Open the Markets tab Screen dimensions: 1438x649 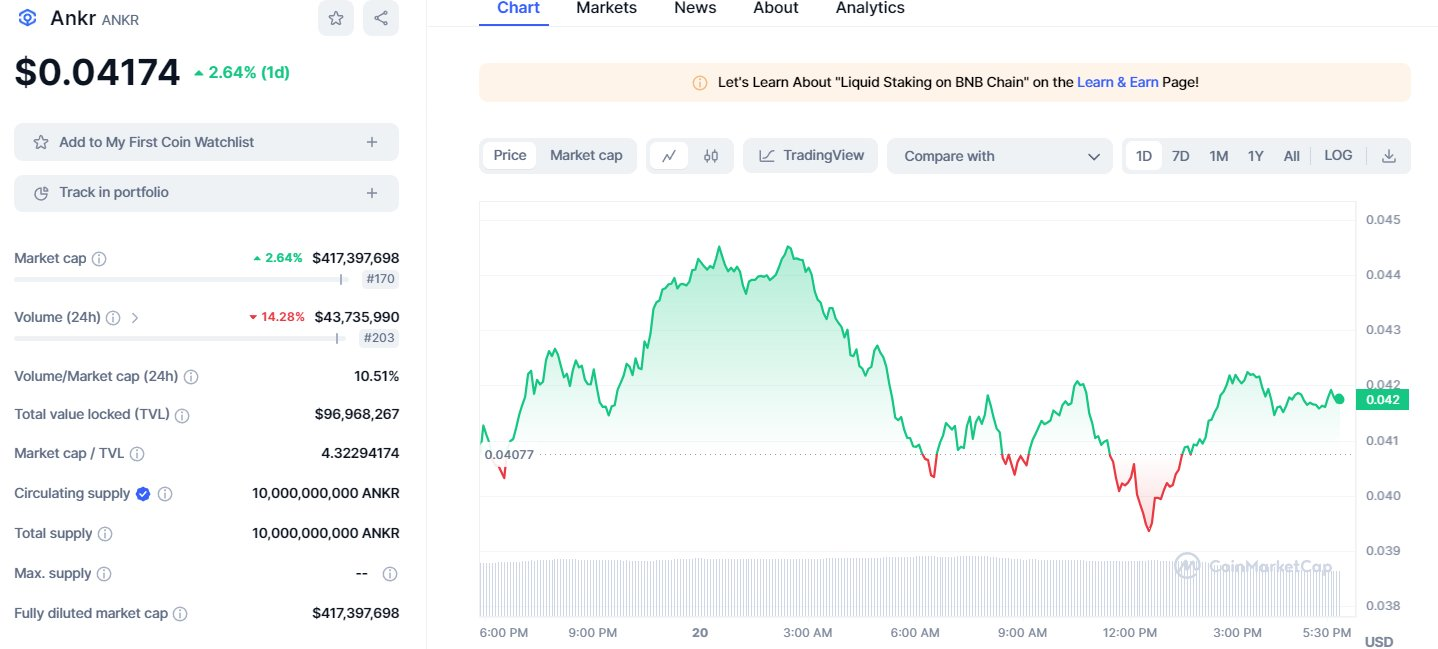606,8
